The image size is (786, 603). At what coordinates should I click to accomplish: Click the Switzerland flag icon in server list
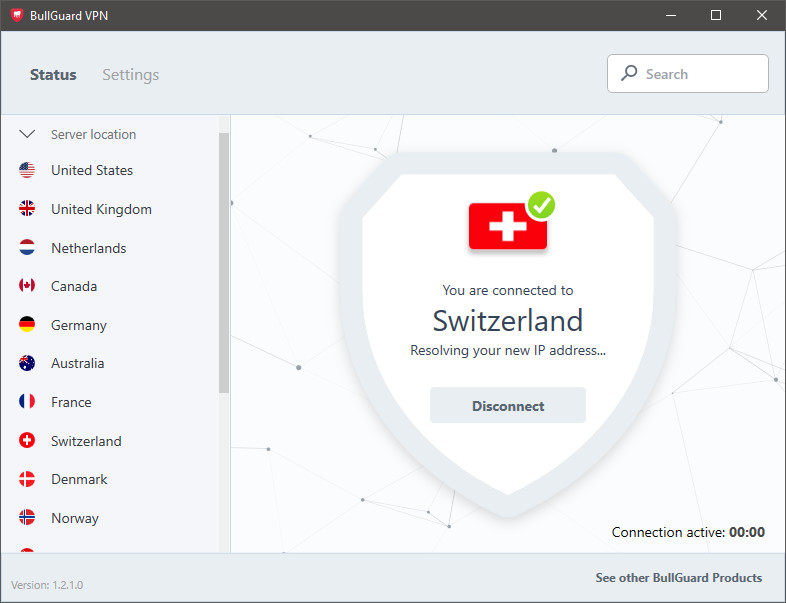click(x=27, y=440)
